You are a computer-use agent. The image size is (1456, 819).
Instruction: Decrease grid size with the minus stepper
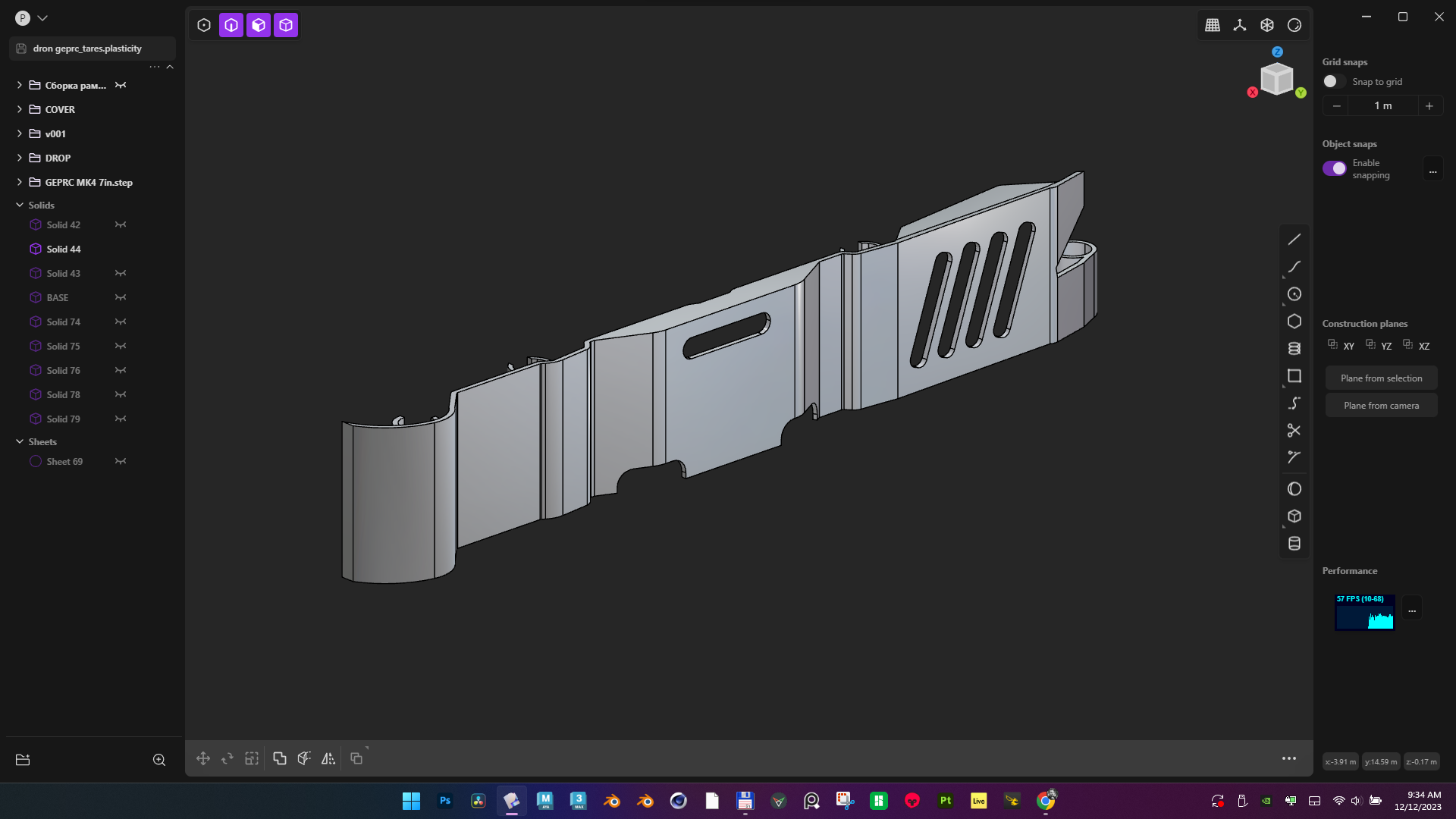[x=1336, y=105]
